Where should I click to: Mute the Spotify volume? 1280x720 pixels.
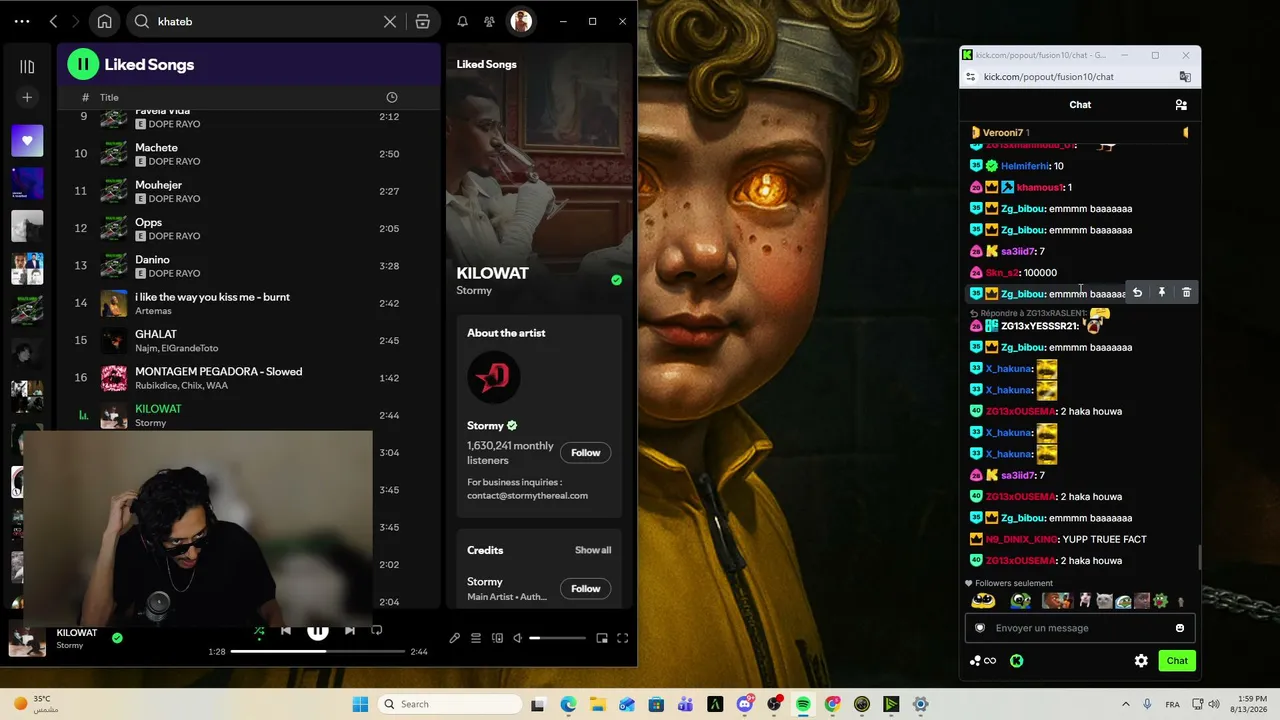click(518, 638)
